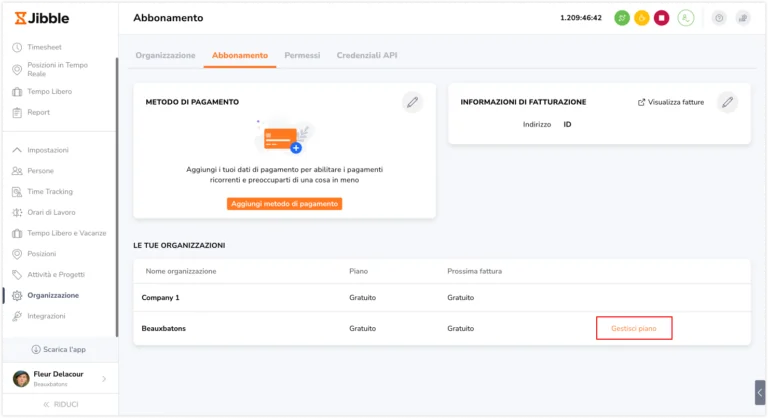This screenshot has width=768, height=418.
Task: Switch to the Permessi tab
Action: coord(302,56)
